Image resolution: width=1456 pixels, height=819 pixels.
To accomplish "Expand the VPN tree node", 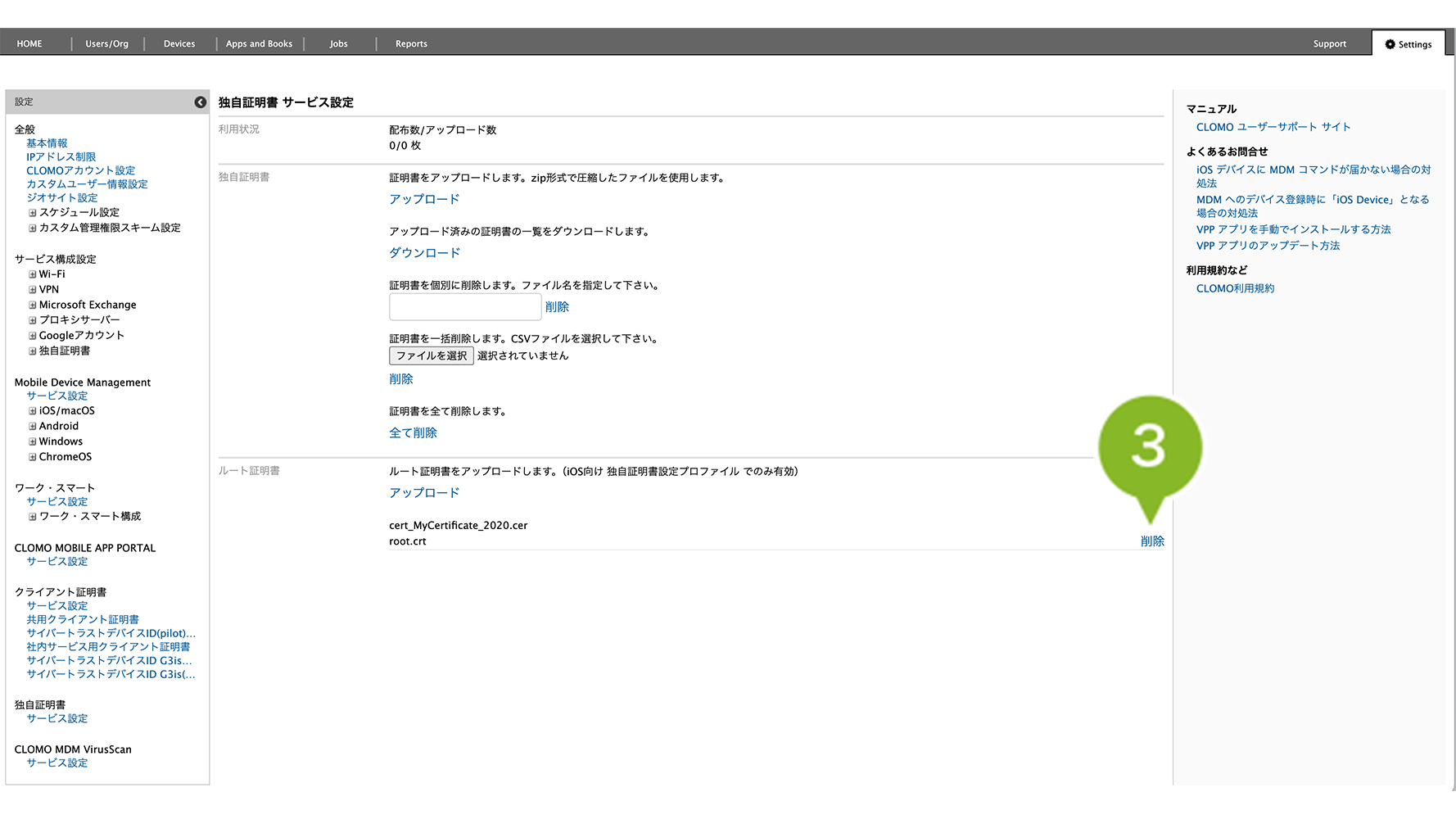I will [x=33, y=290].
